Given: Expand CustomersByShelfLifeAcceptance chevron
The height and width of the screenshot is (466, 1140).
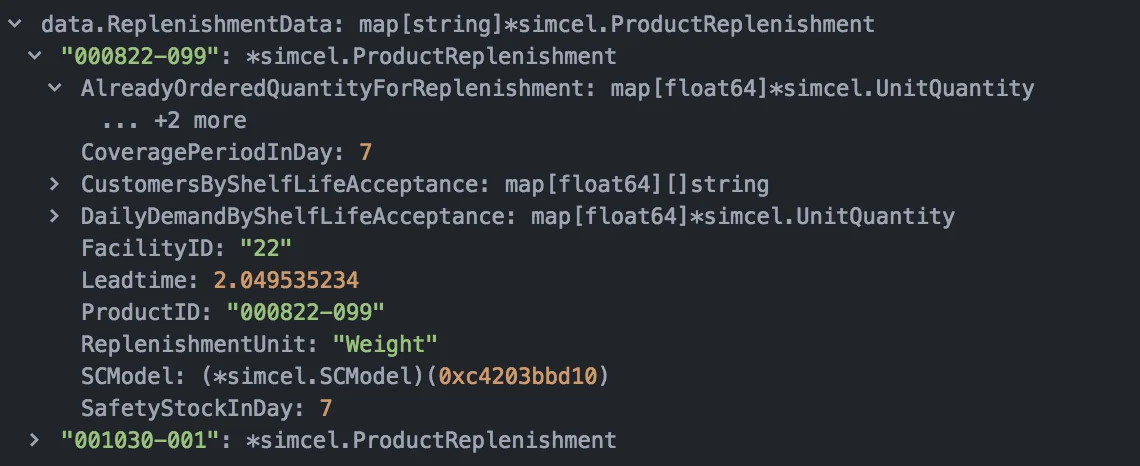Looking at the screenshot, I should pos(54,184).
